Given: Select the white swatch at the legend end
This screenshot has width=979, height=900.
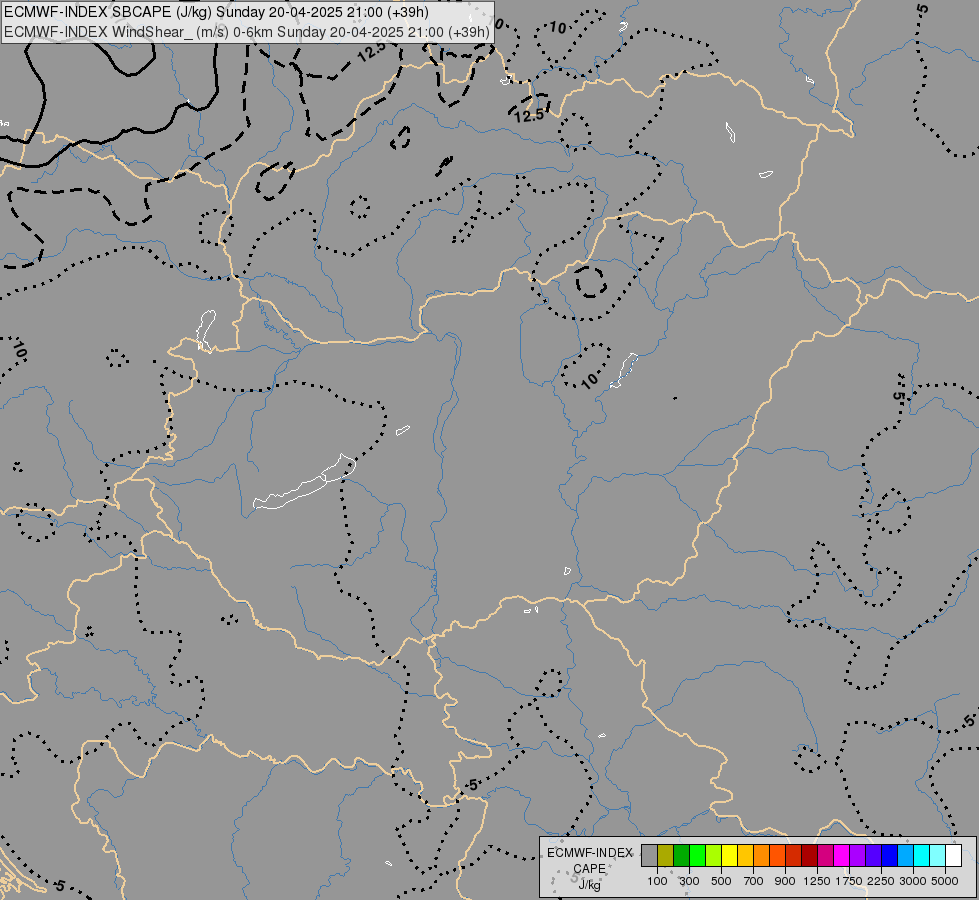Looking at the screenshot, I should pos(953,855).
